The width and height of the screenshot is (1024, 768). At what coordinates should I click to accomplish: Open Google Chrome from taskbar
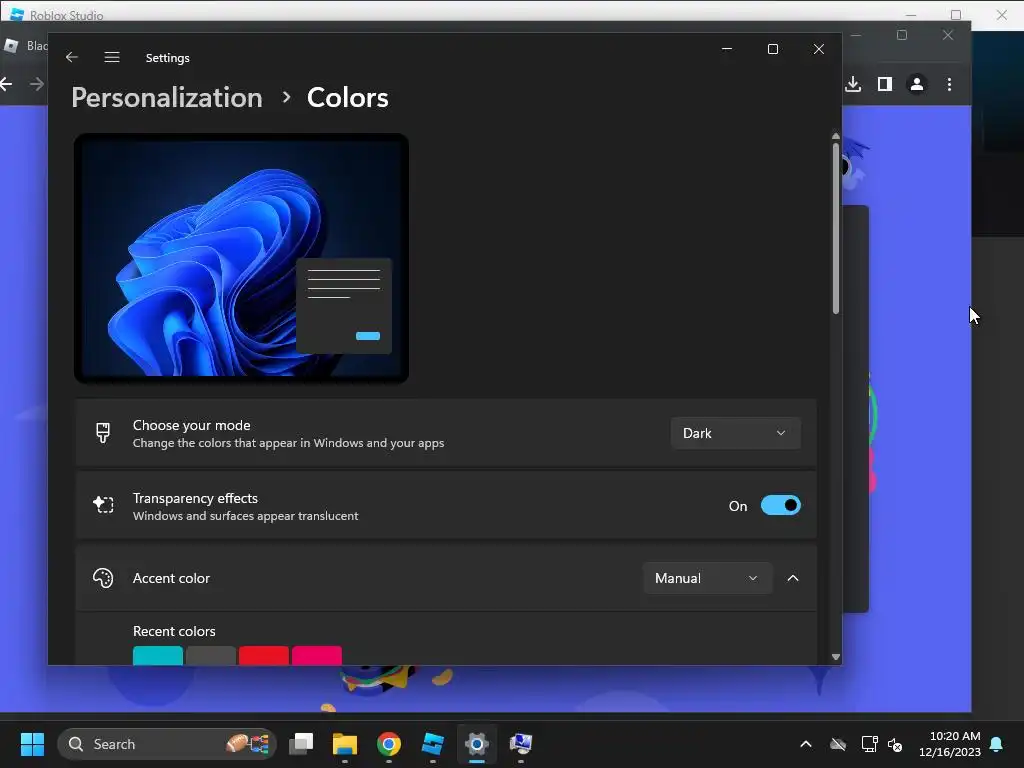coord(389,744)
